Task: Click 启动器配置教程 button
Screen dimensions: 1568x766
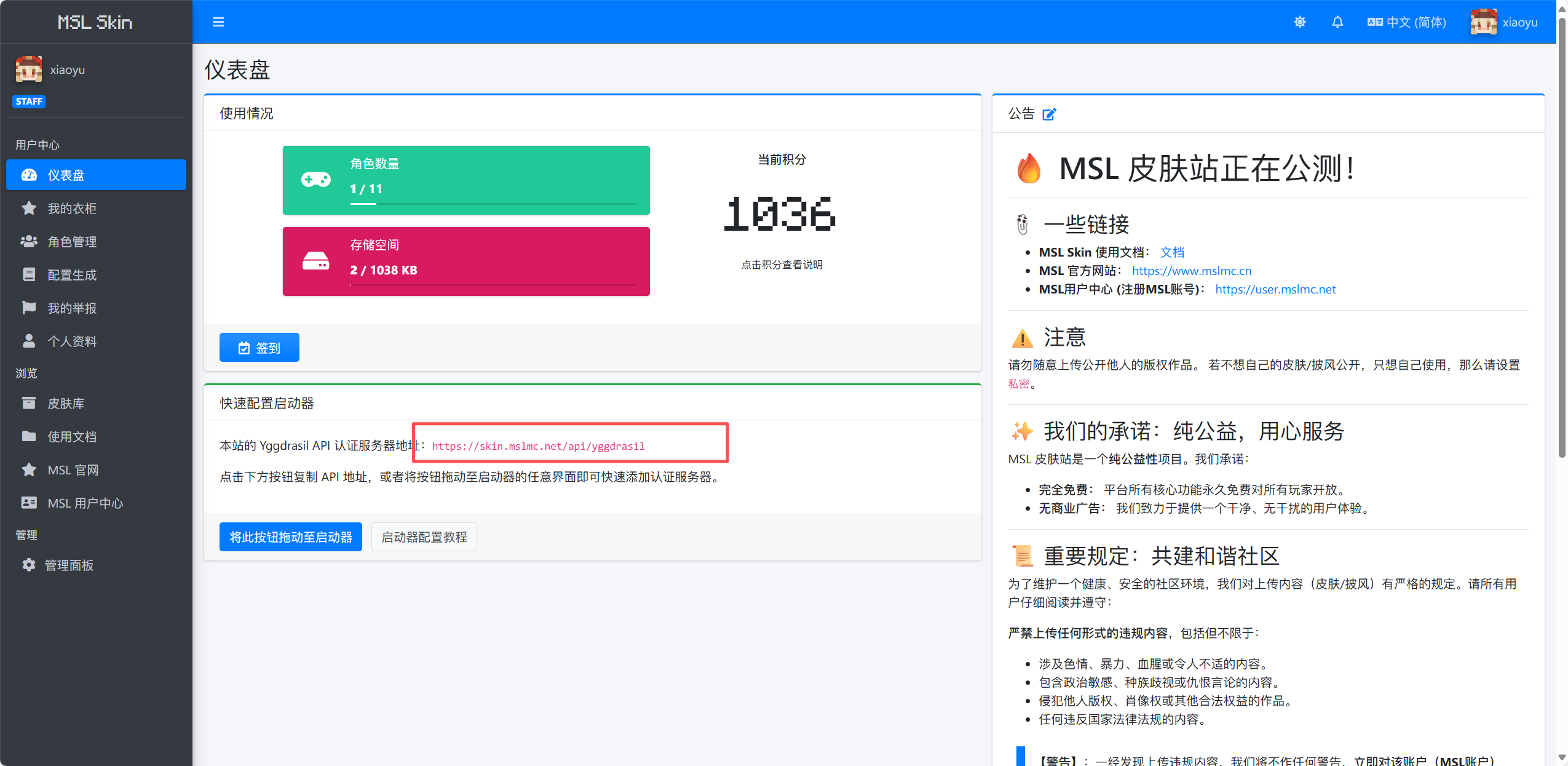Action: pyautogui.click(x=424, y=537)
